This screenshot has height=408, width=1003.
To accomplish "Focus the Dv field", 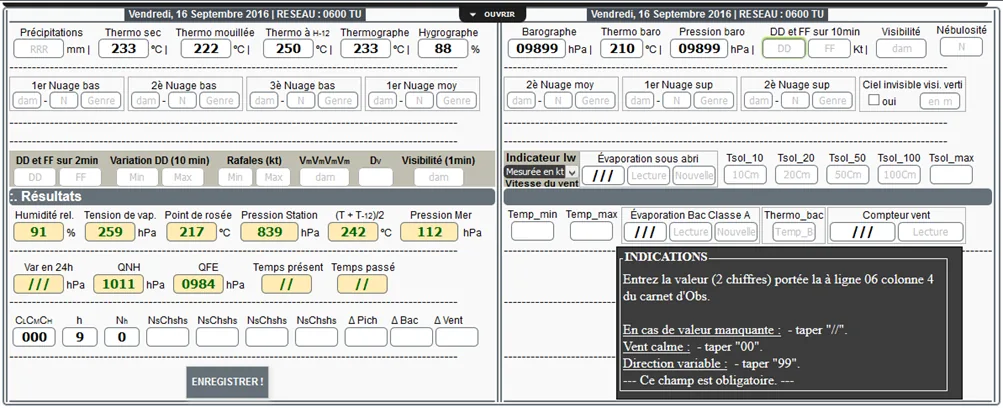I will pos(375,177).
